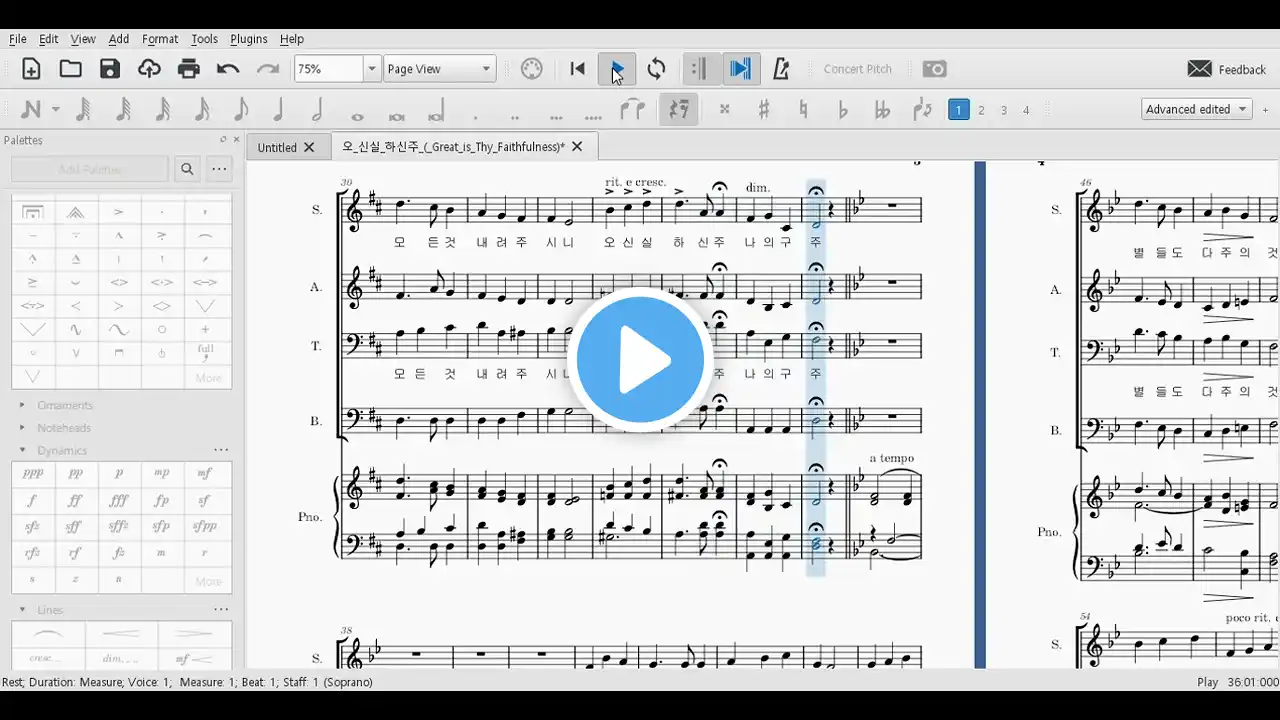Select the quarter note duration

point(279,109)
